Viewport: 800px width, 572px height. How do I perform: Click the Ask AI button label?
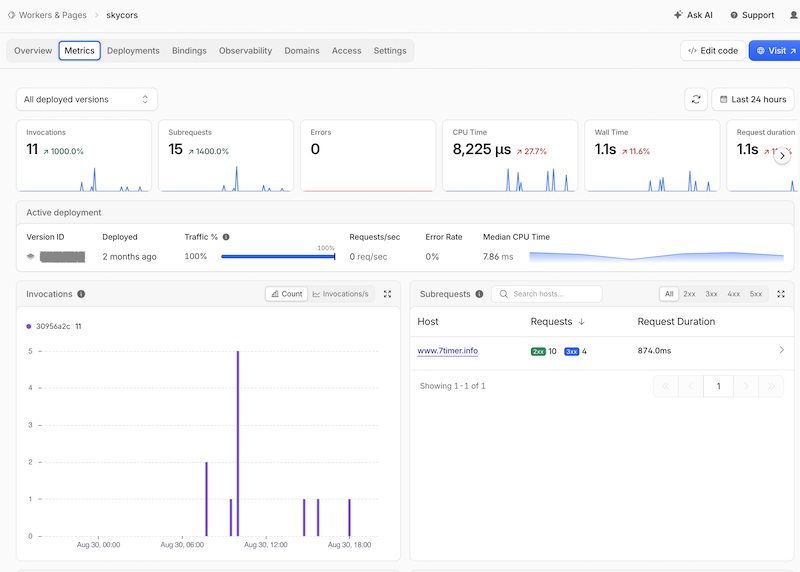(x=699, y=15)
